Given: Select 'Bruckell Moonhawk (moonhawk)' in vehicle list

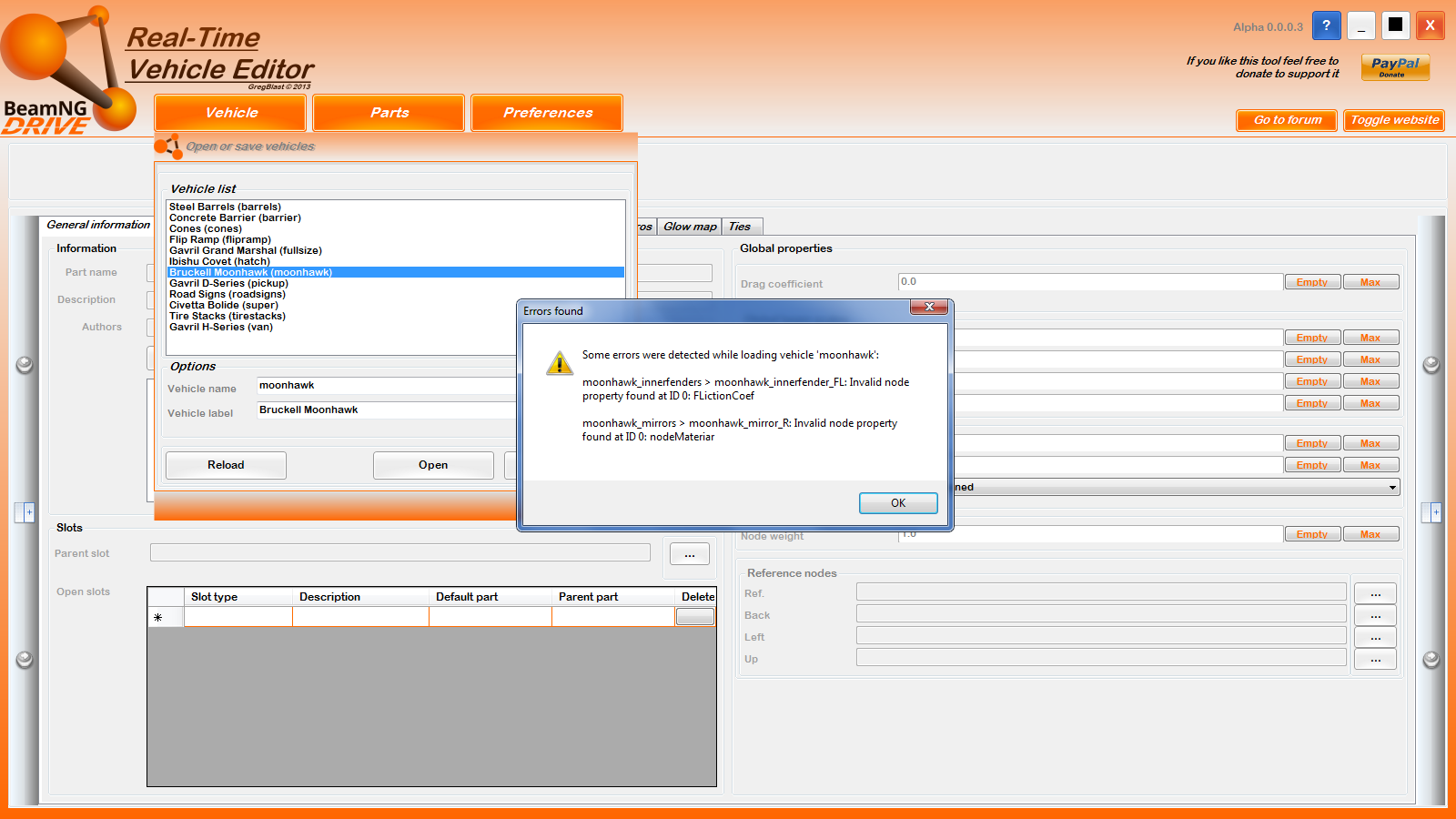Looking at the screenshot, I should tap(396, 272).
